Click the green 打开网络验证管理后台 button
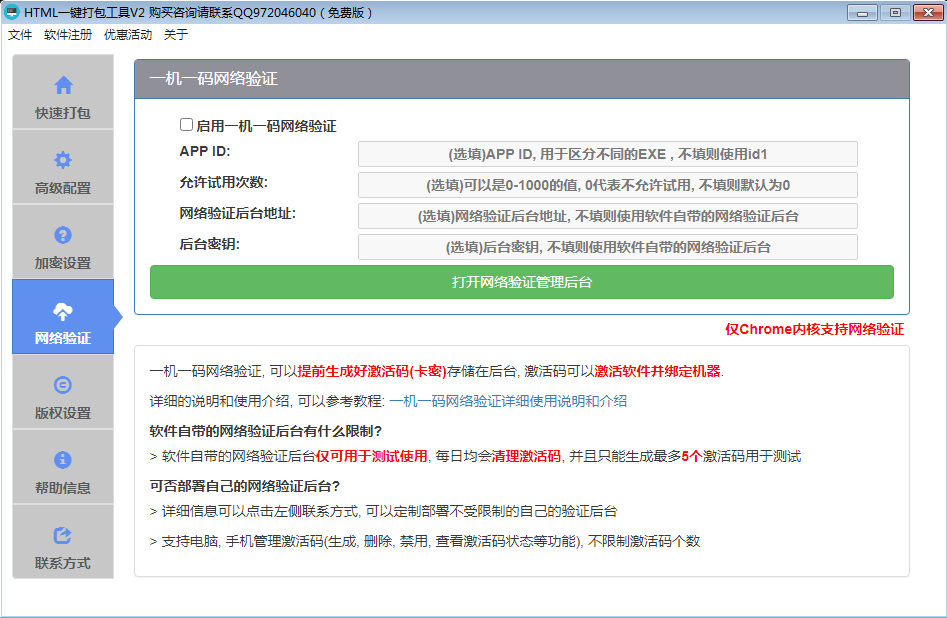This screenshot has width=947, height=618. click(521, 282)
